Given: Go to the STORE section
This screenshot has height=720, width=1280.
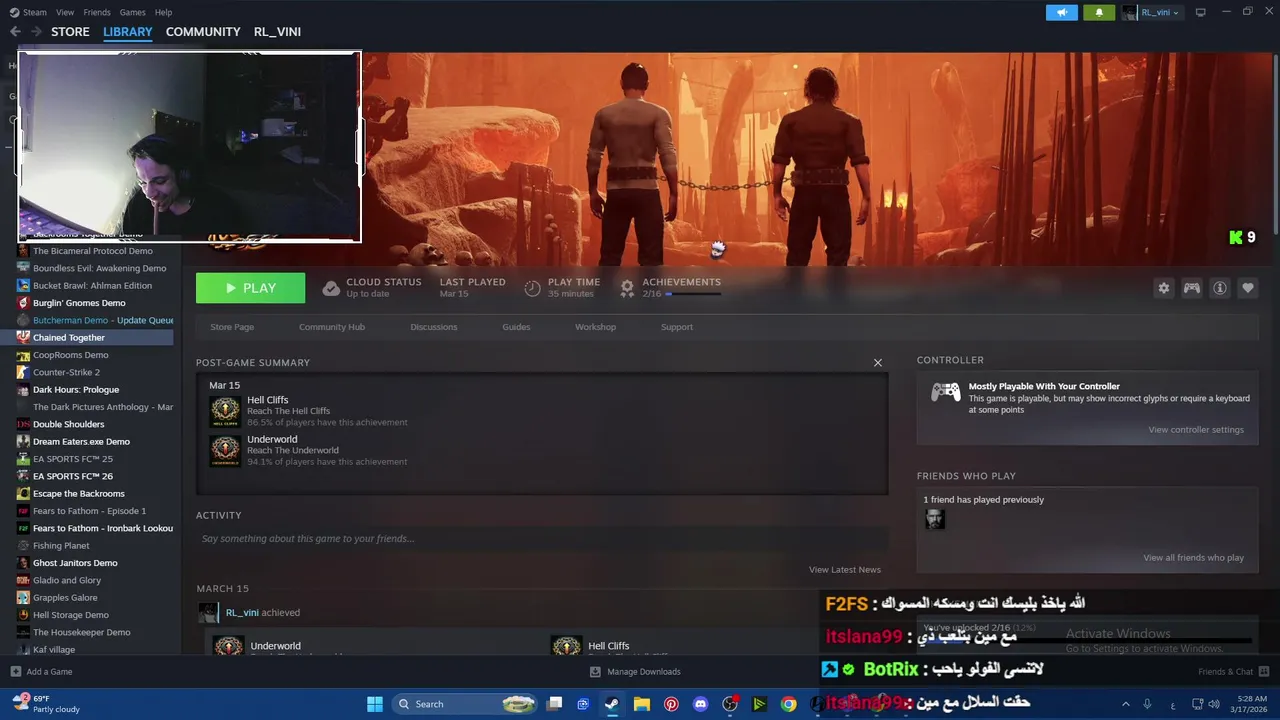Looking at the screenshot, I should click(70, 32).
